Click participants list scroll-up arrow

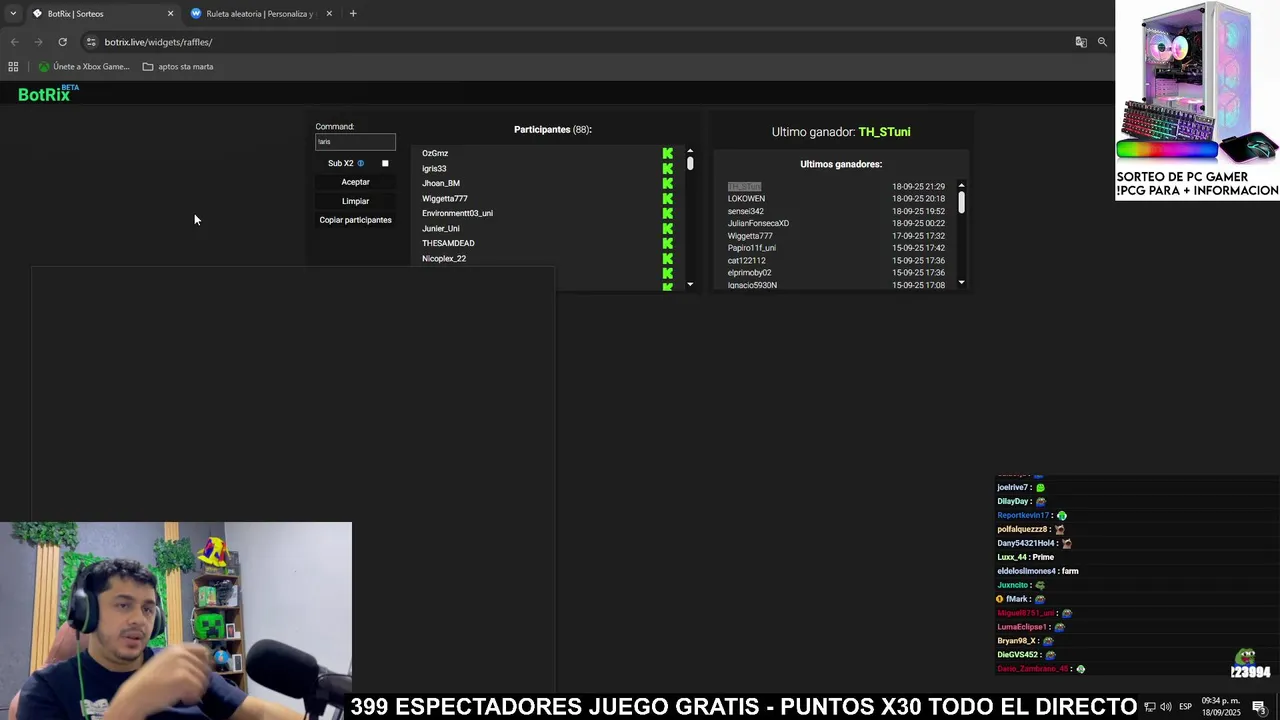690,151
